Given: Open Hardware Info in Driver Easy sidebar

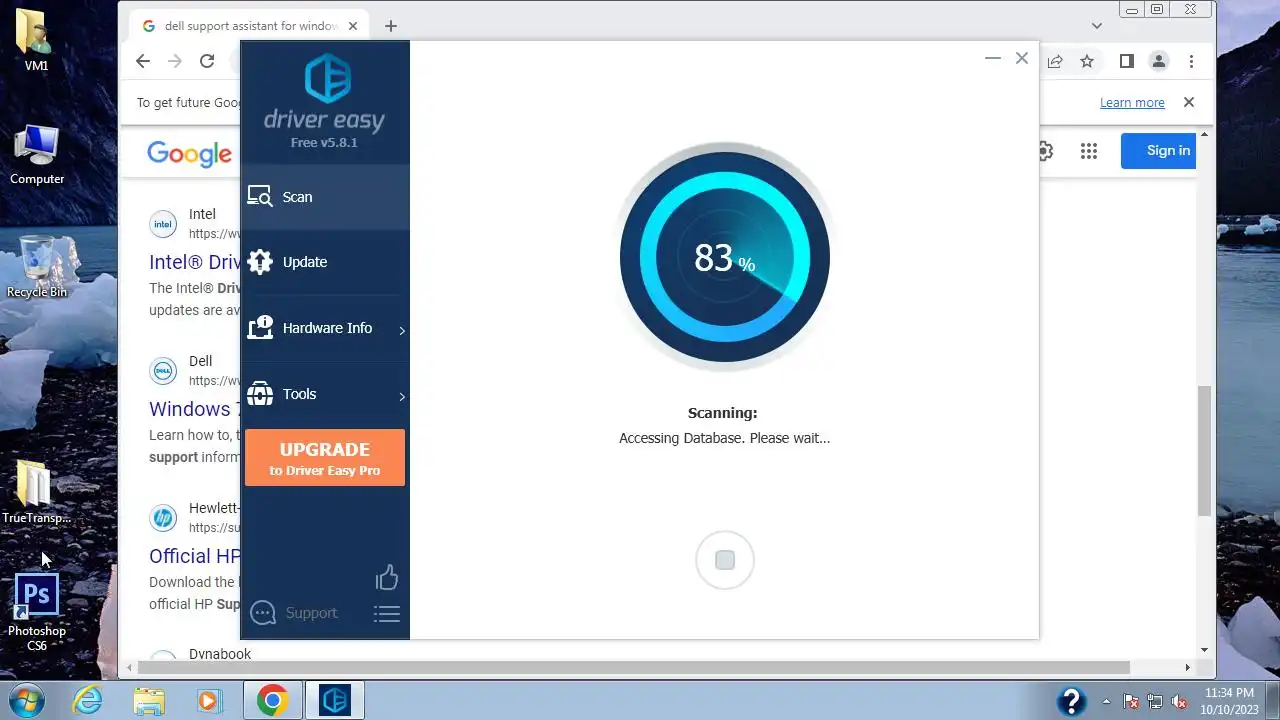Looking at the screenshot, I should (x=325, y=328).
